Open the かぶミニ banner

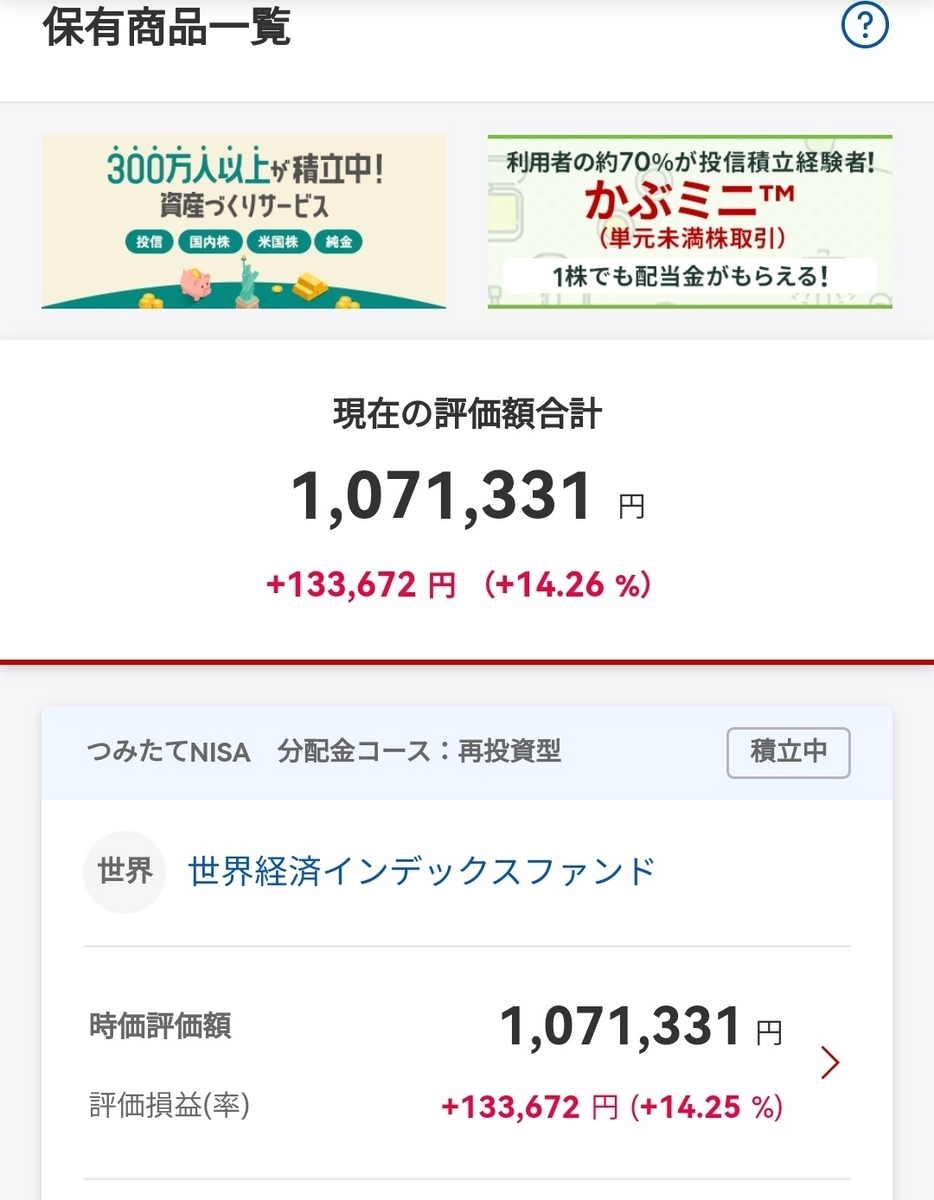pyautogui.click(x=690, y=222)
